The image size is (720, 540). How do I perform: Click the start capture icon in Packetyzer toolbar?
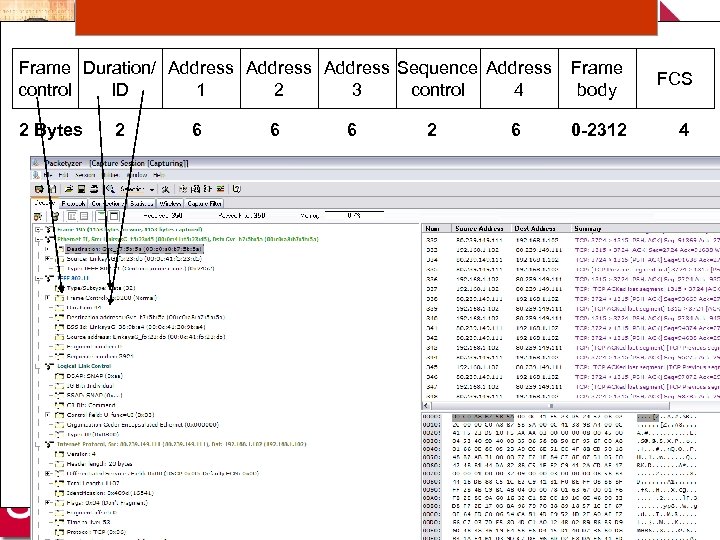39,189
